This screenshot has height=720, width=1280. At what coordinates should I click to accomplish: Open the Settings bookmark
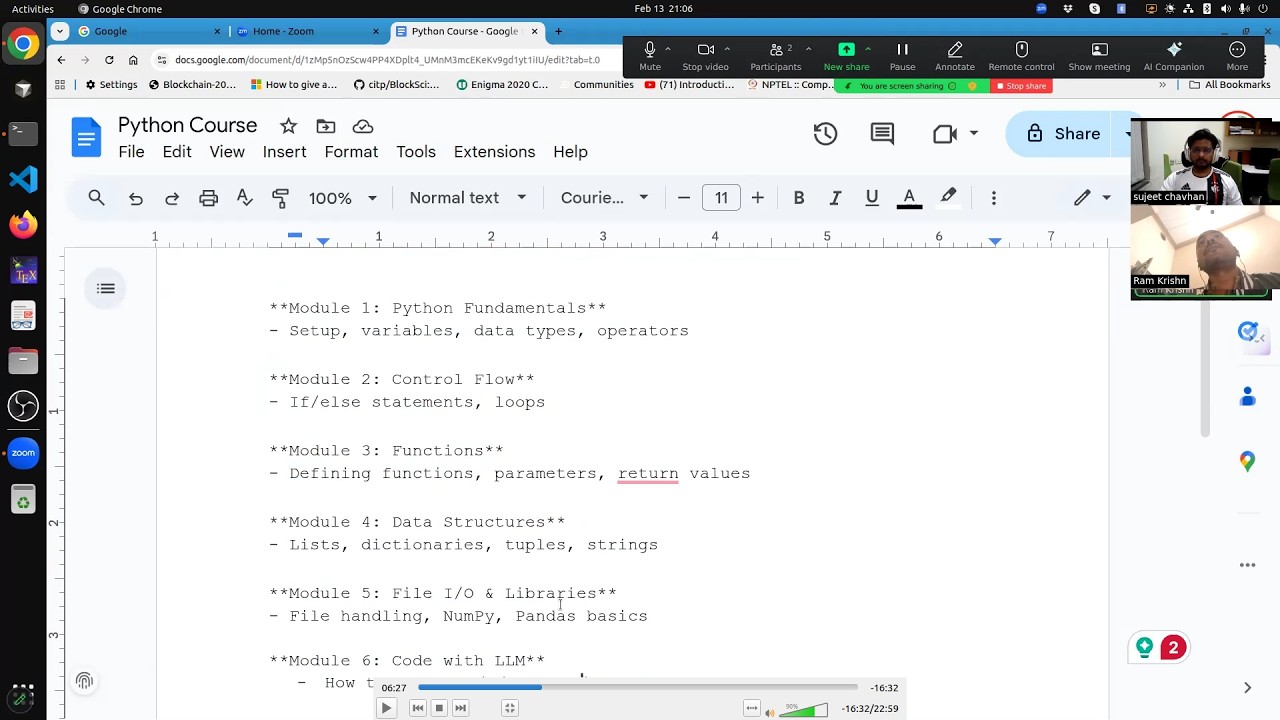click(x=111, y=85)
